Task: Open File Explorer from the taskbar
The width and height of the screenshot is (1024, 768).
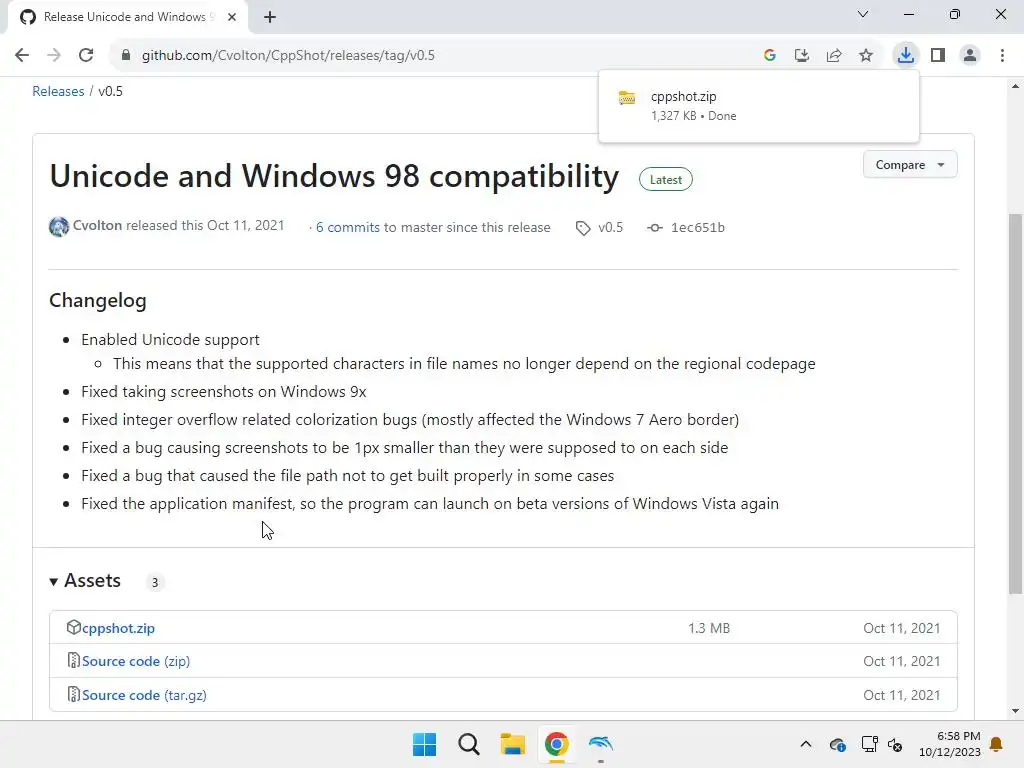Action: click(x=513, y=744)
